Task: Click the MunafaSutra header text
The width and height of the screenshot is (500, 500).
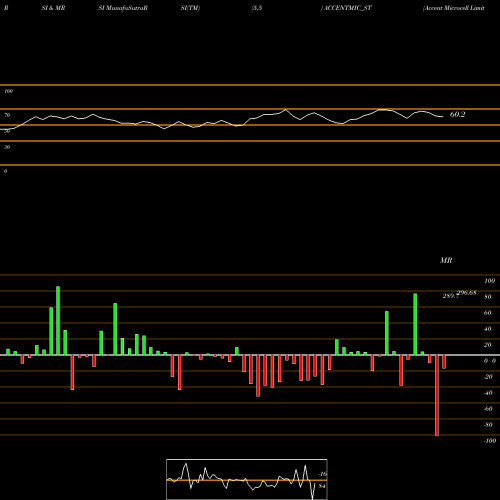Action: (123, 8)
